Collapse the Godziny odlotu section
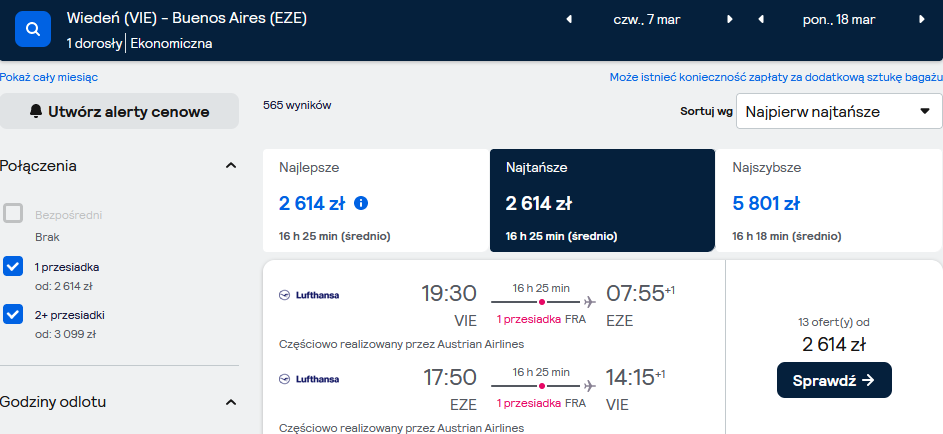Image resolution: width=943 pixels, height=434 pixels. pyautogui.click(x=230, y=402)
